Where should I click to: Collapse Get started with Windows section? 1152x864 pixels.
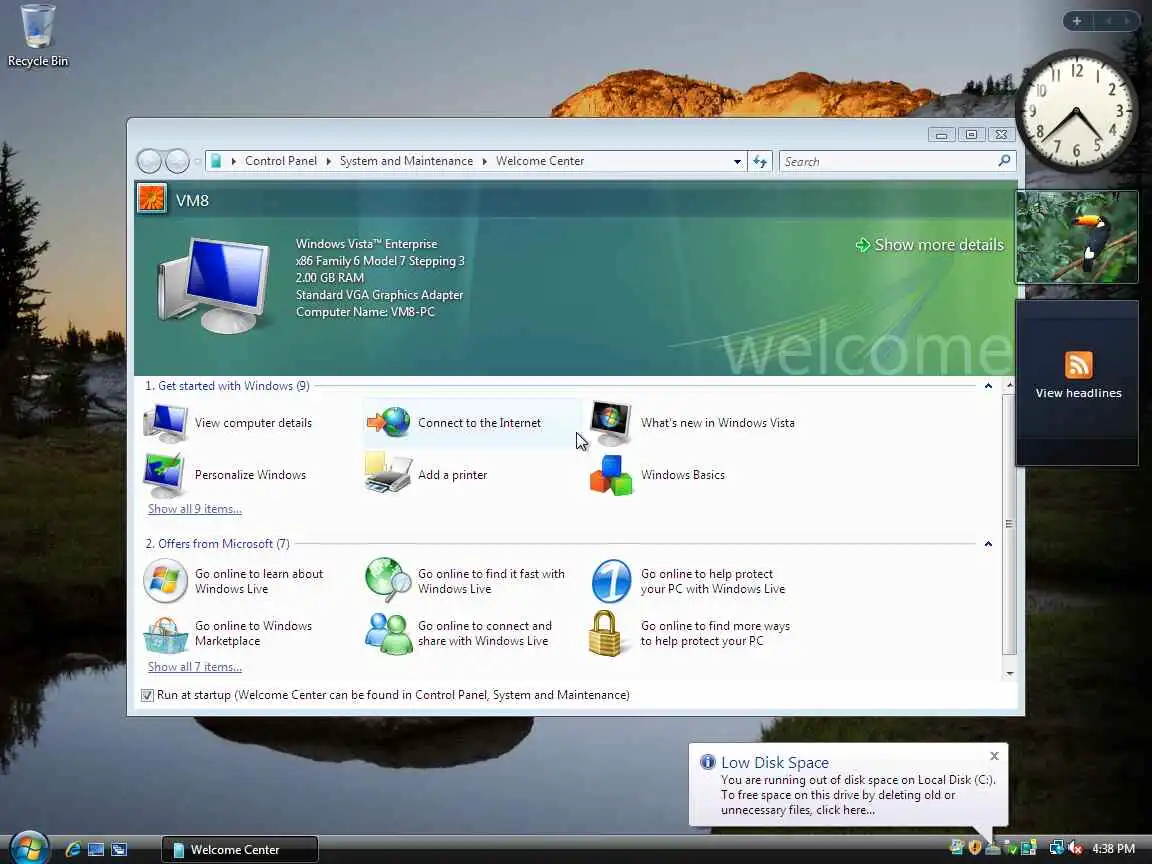988,386
